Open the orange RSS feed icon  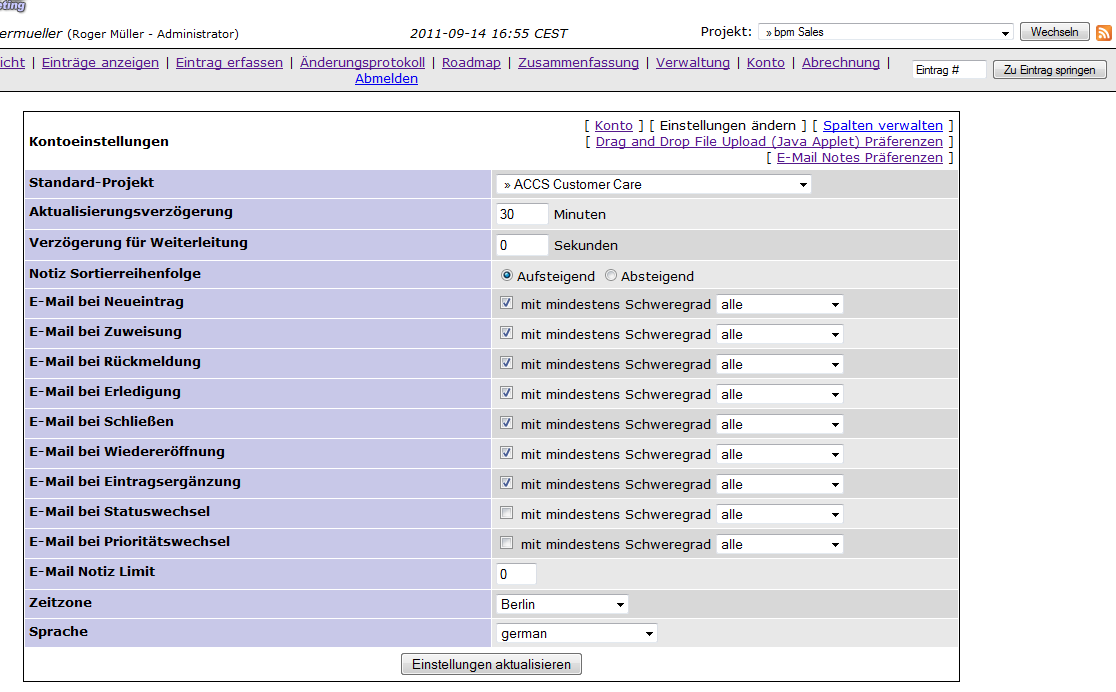(1104, 33)
